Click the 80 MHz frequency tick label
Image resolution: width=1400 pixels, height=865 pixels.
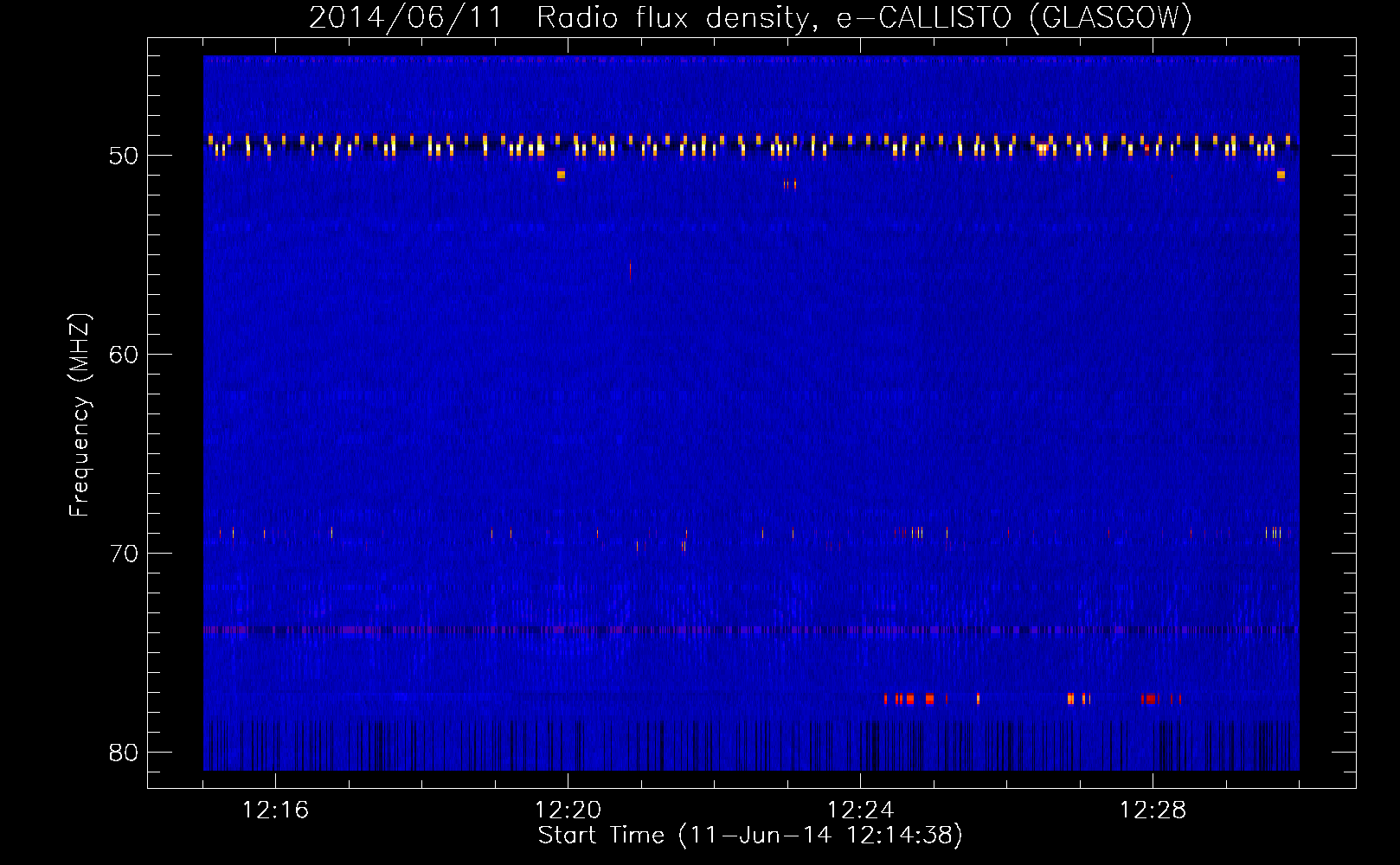point(124,753)
